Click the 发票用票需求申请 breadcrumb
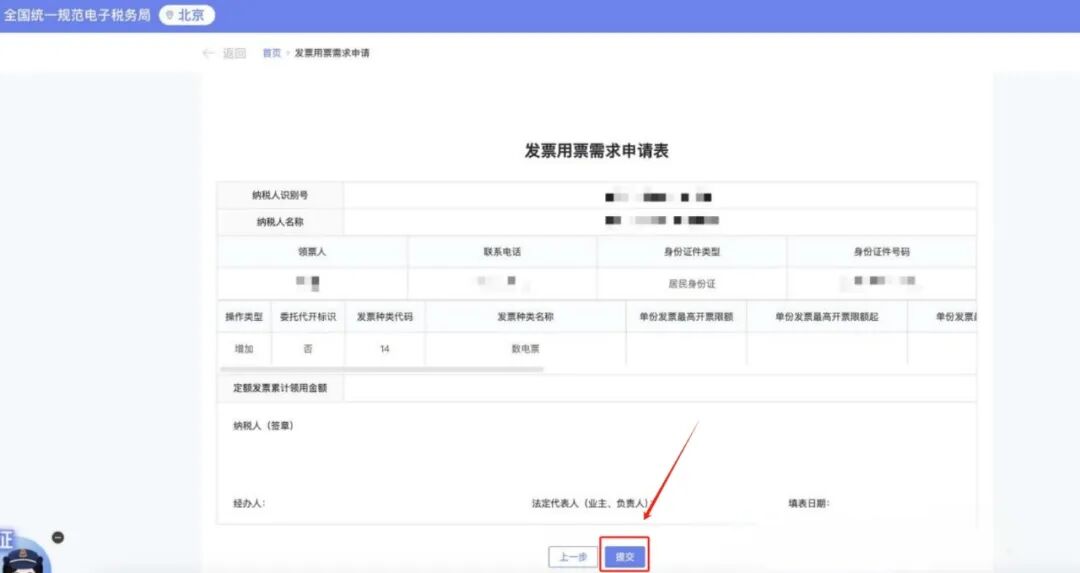The height and width of the screenshot is (573, 1080). 332,53
